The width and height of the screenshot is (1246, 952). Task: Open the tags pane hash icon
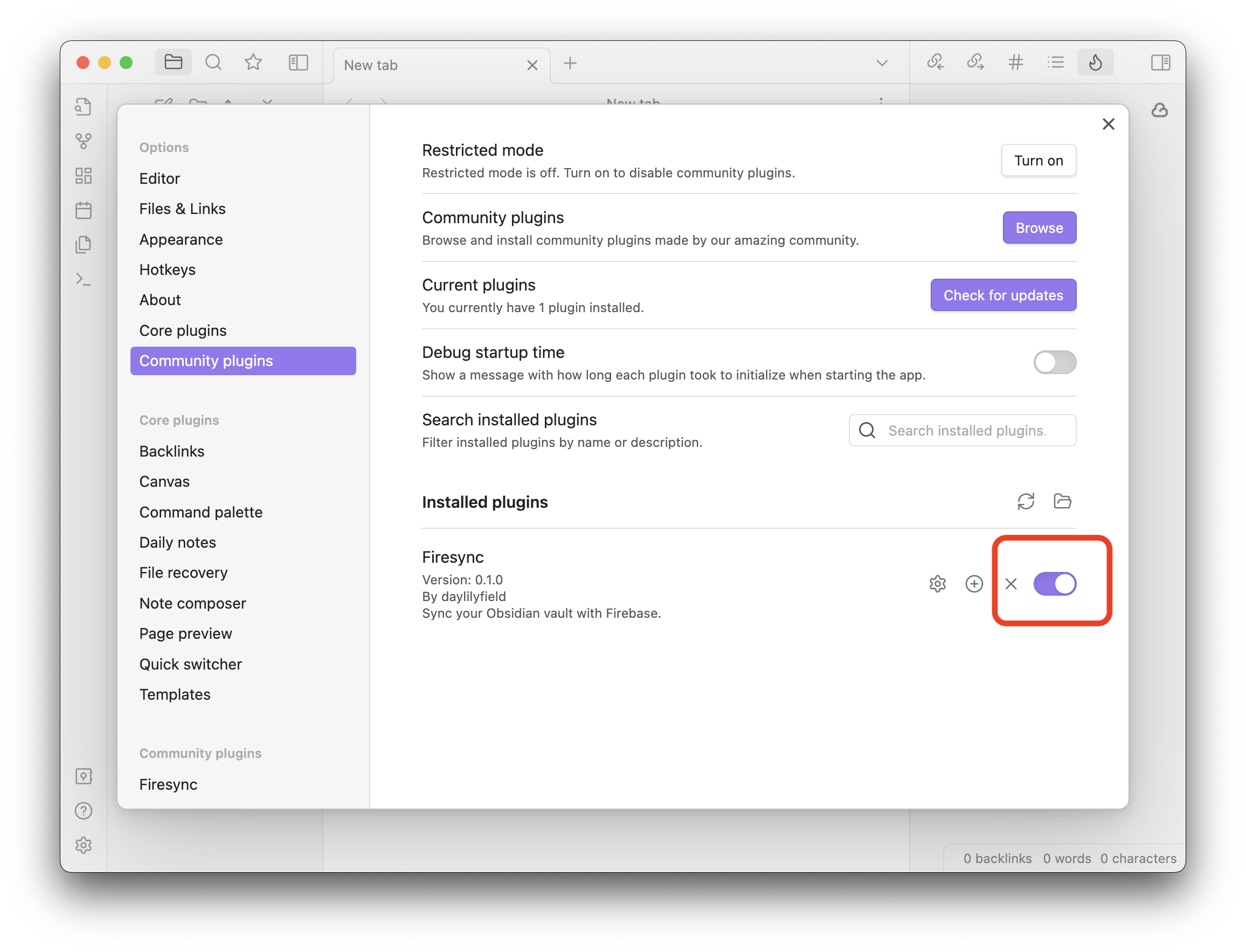tap(1015, 63)
